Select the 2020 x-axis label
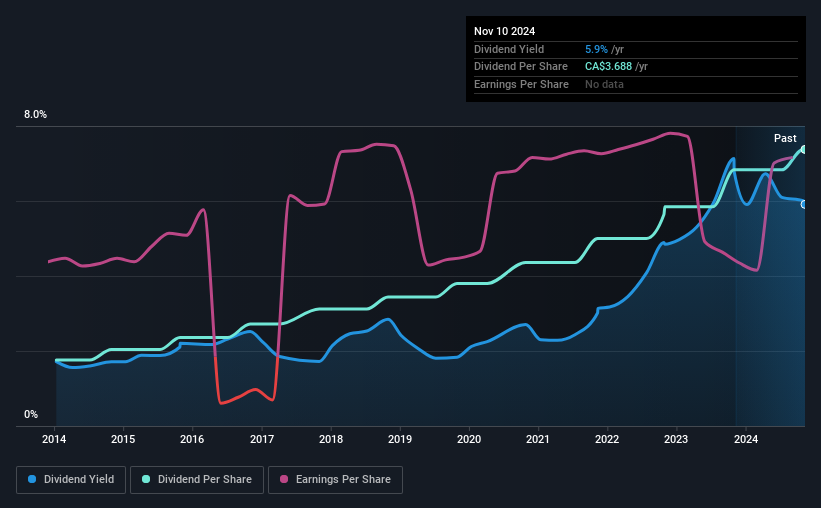 (x=469, y=439)
